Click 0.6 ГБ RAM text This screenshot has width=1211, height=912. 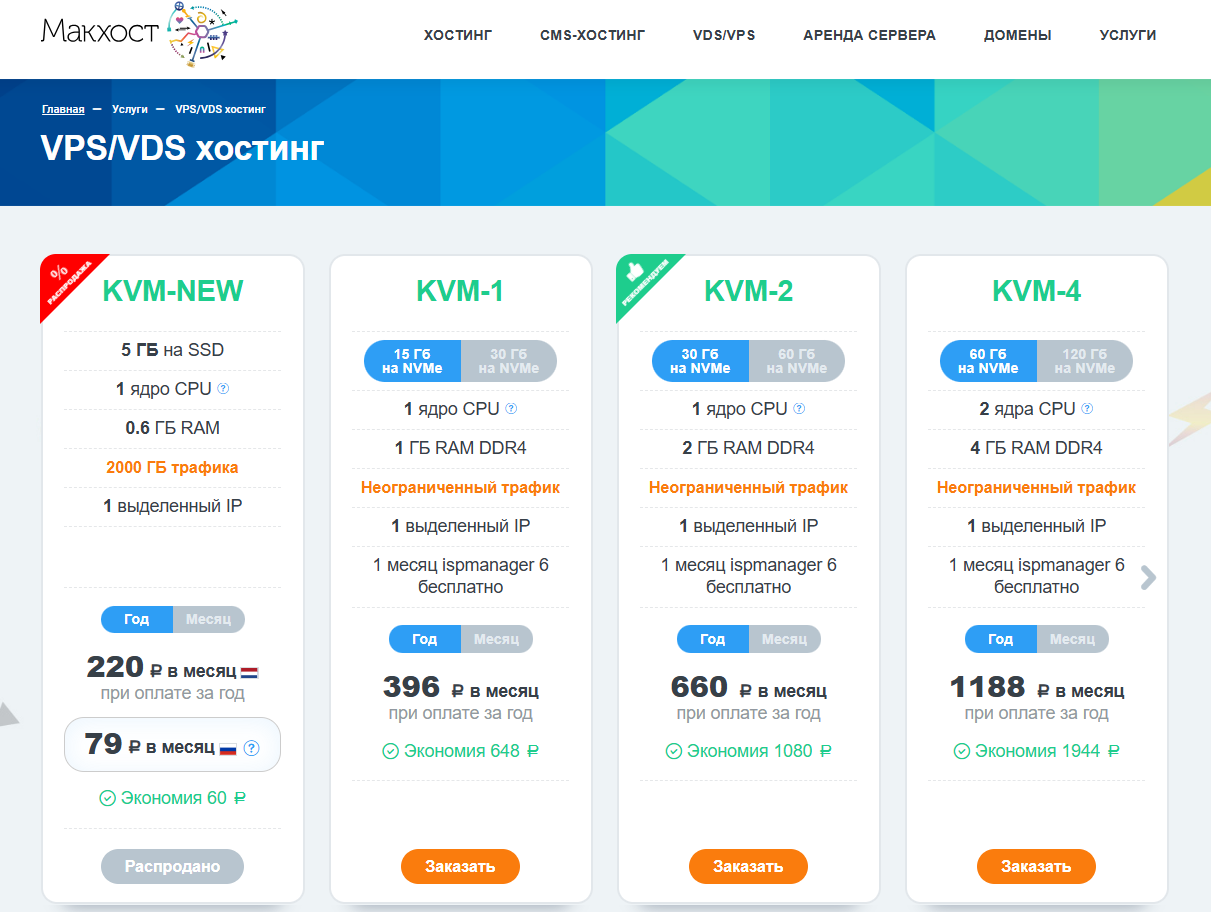(x=172, y=428)
